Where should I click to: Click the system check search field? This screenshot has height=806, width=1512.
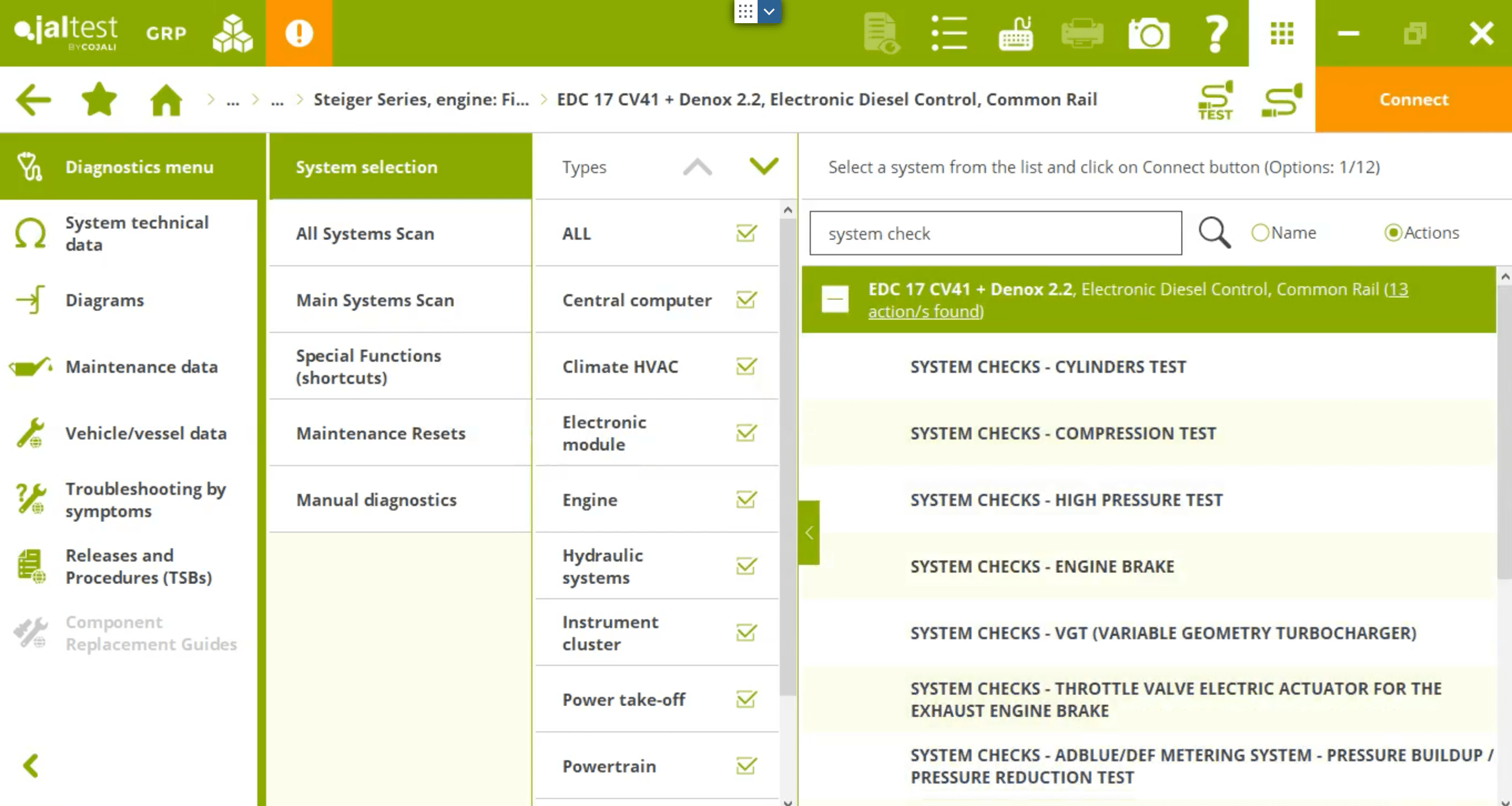tap(995, 233)
